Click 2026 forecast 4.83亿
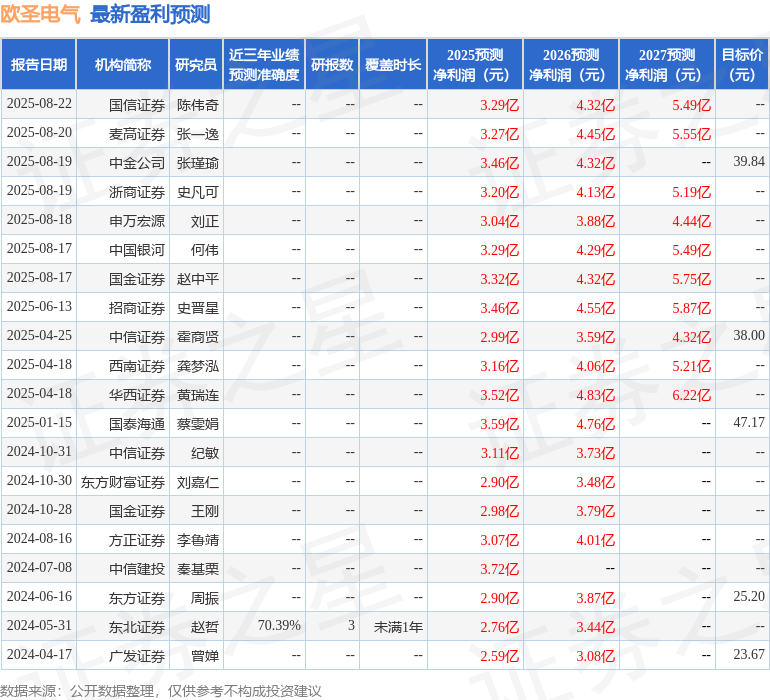Screen dimensions: 770x700 coord(595,395)
